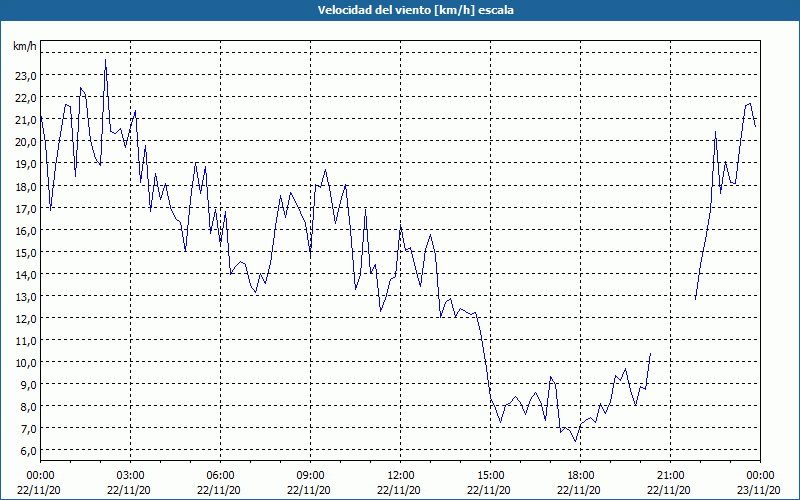Screen dimensions: 800x500
Task: Click the '22,0' y-axis value
Action: pos(26,97)
